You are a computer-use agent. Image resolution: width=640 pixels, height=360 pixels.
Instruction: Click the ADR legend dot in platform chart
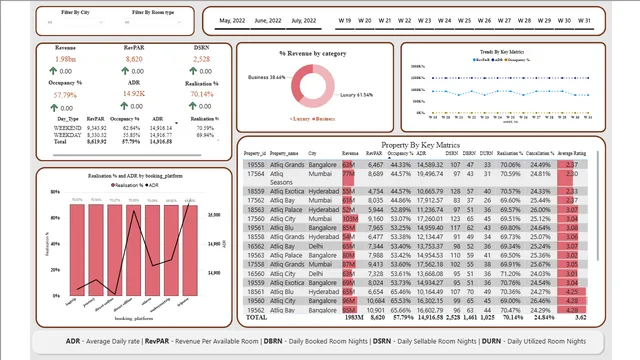tap(147, 185)
